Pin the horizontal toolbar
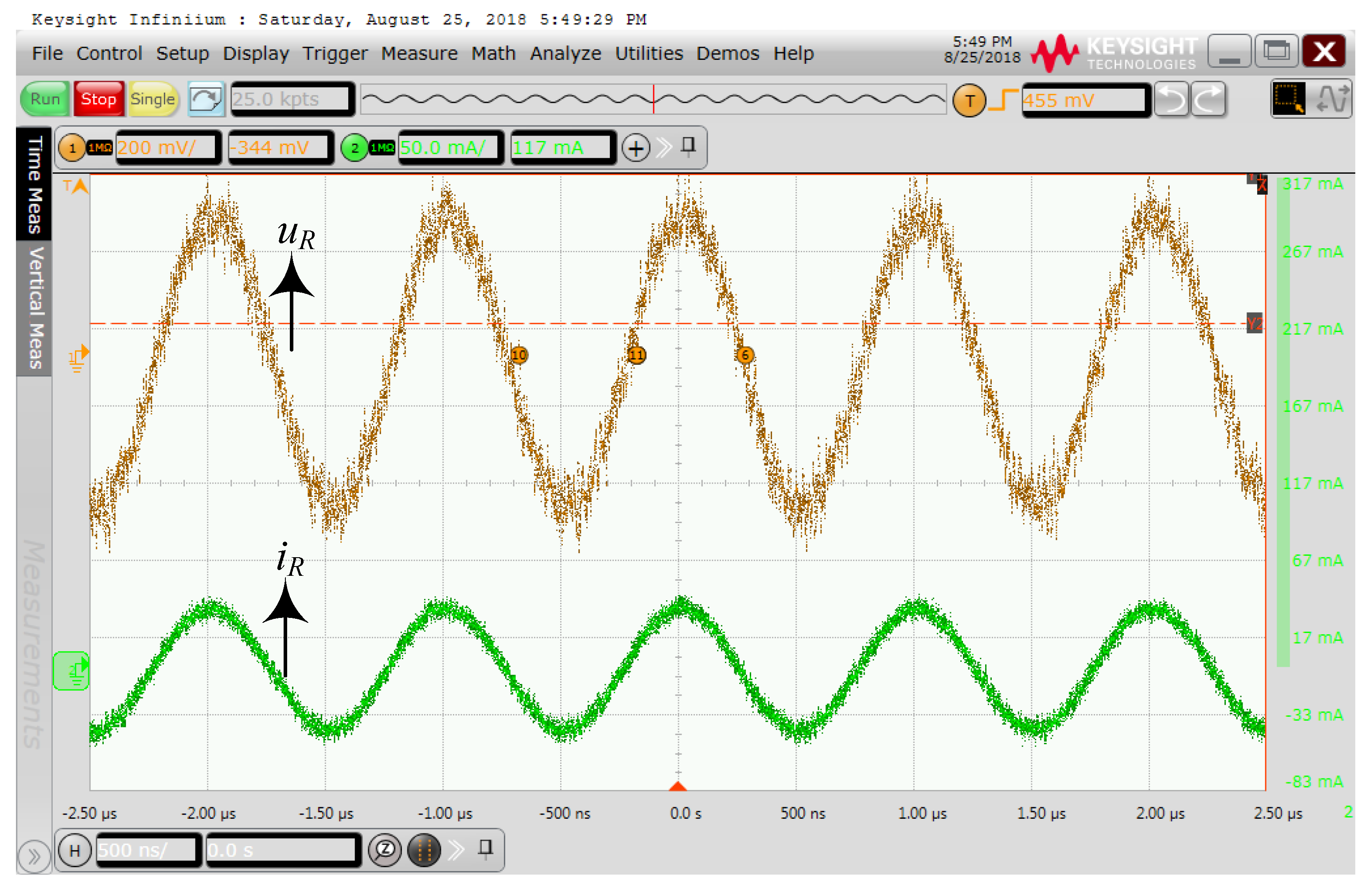1372x887 pixels. click(x=485, y=848)
